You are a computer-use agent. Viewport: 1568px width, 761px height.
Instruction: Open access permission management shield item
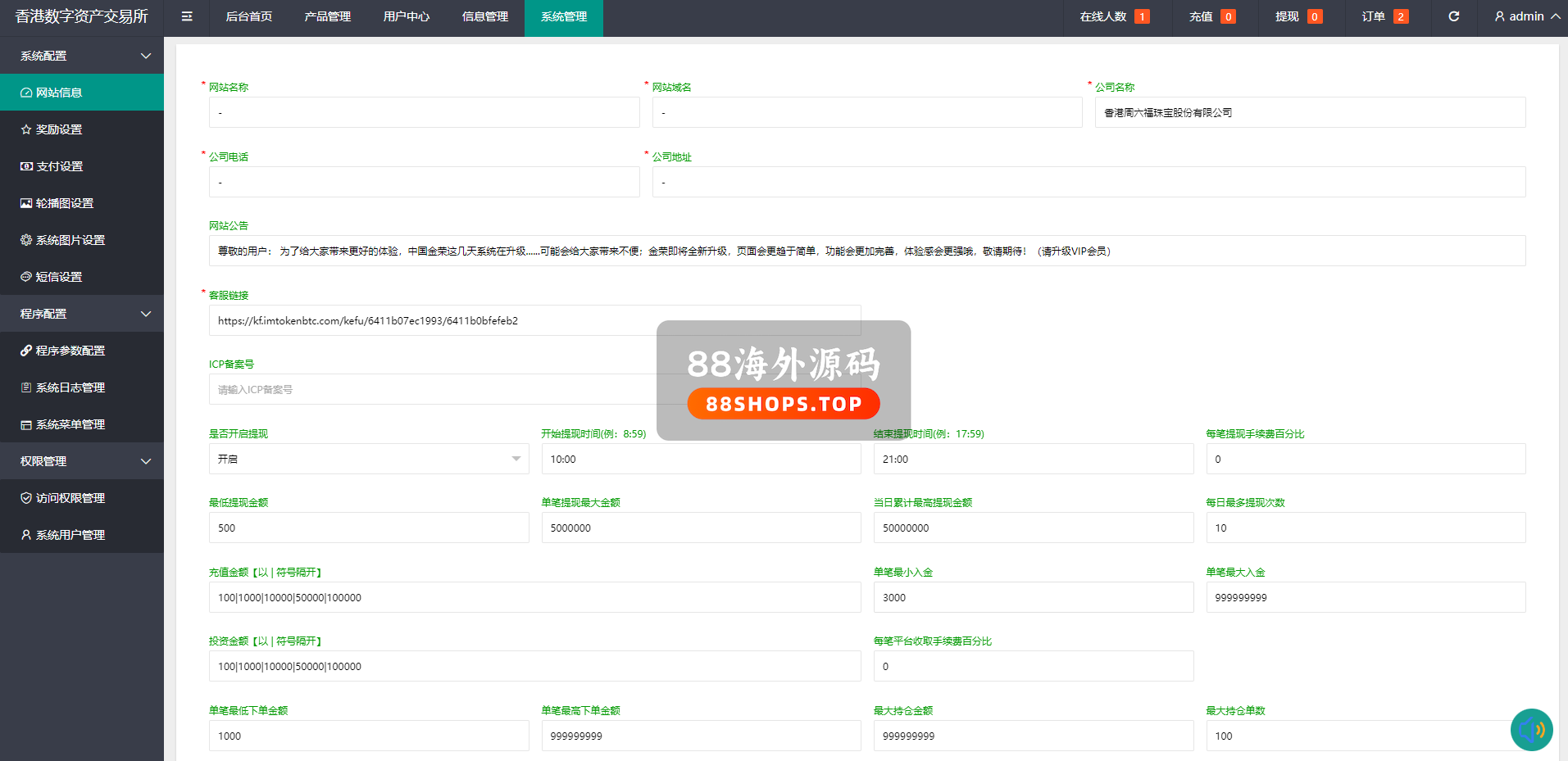[70, 498]
